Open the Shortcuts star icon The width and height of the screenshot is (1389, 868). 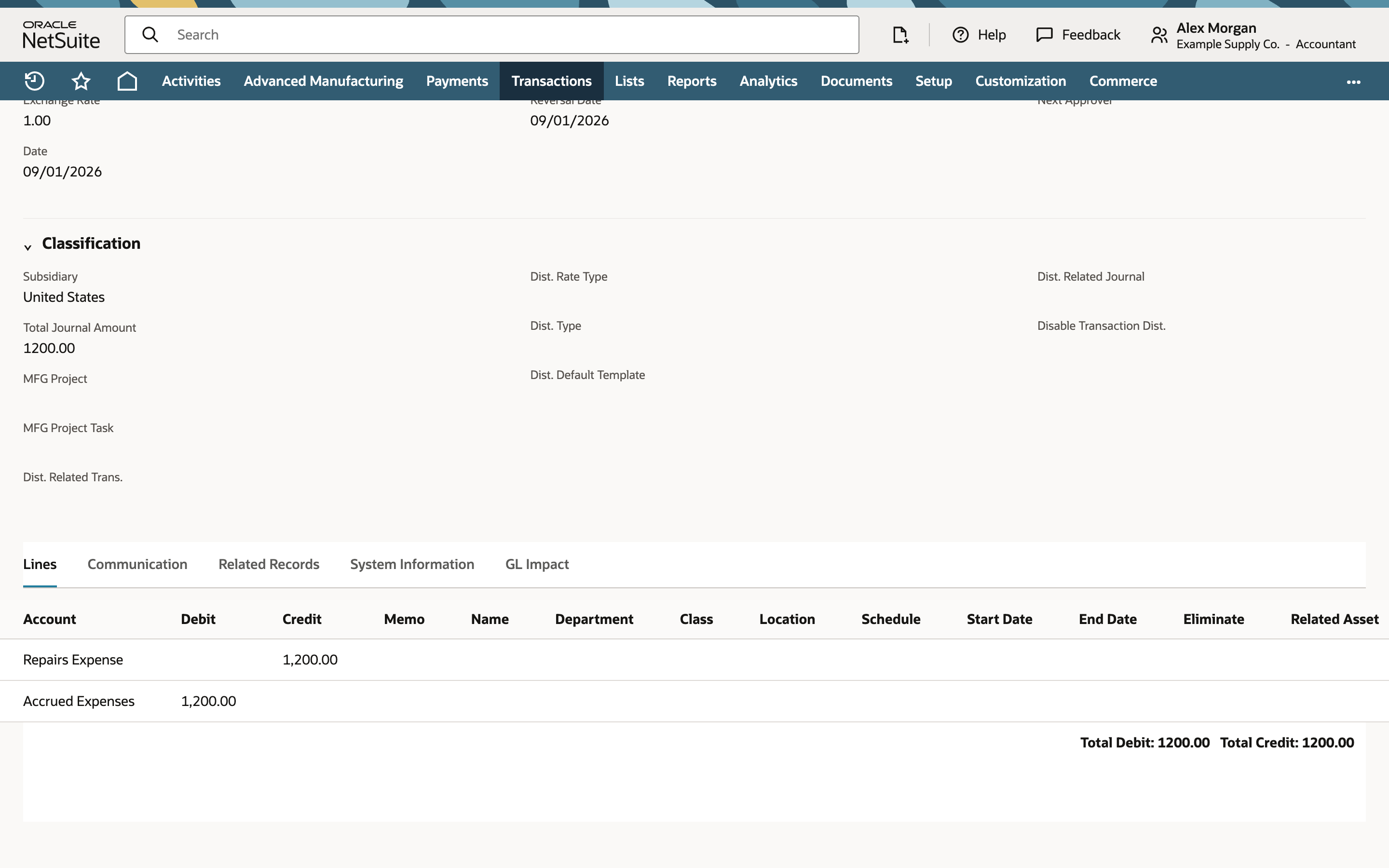[81, 81]
